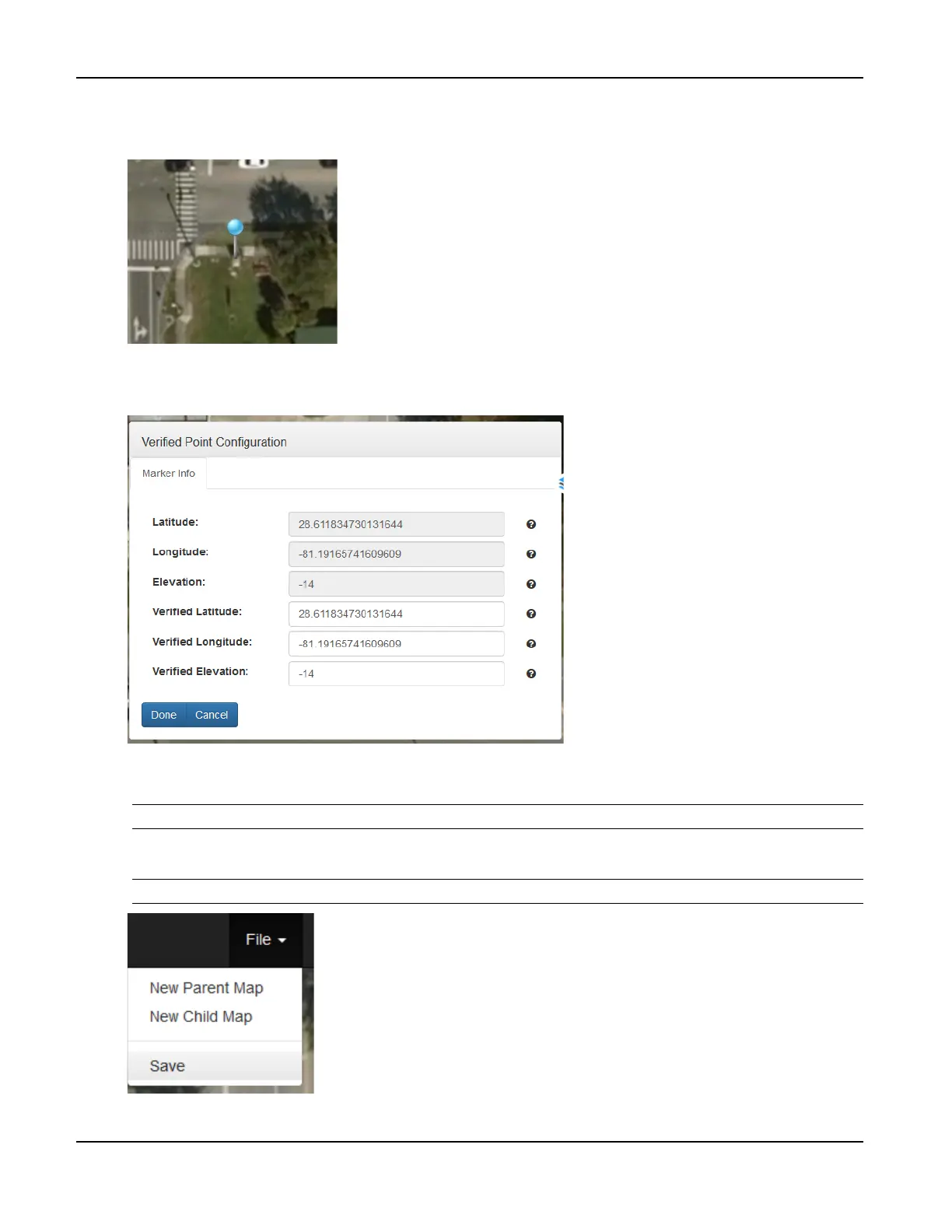
Task: Edit the Verified Latitude input
Action: click(x=397, y=614)
